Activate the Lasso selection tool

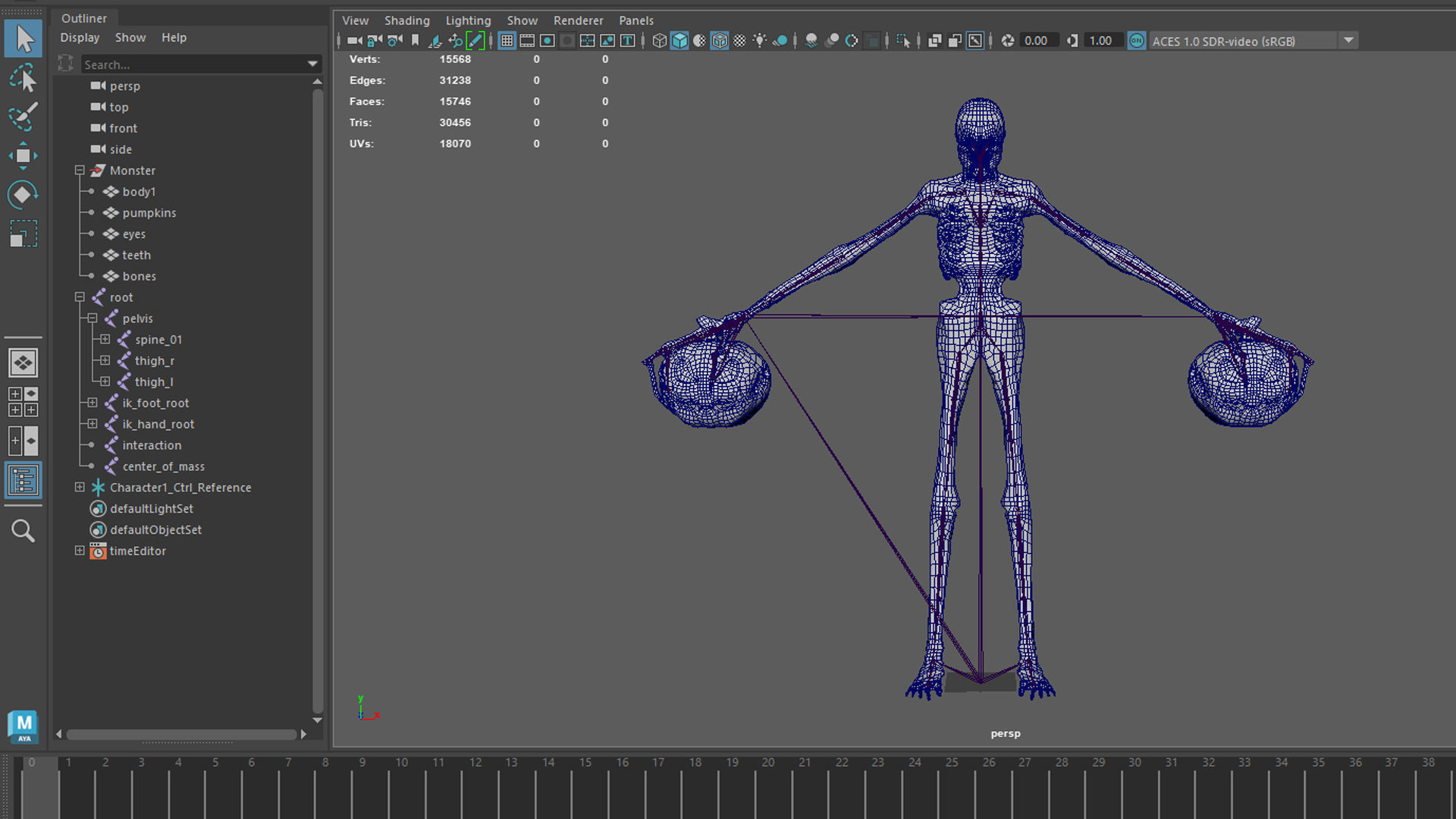coord(24,78)
